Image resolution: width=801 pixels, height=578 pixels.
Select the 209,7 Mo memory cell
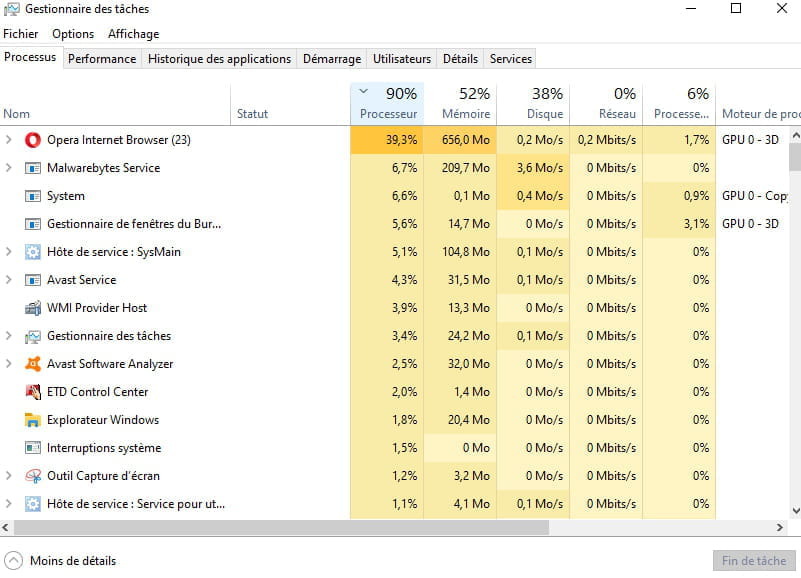coord(460,168)
